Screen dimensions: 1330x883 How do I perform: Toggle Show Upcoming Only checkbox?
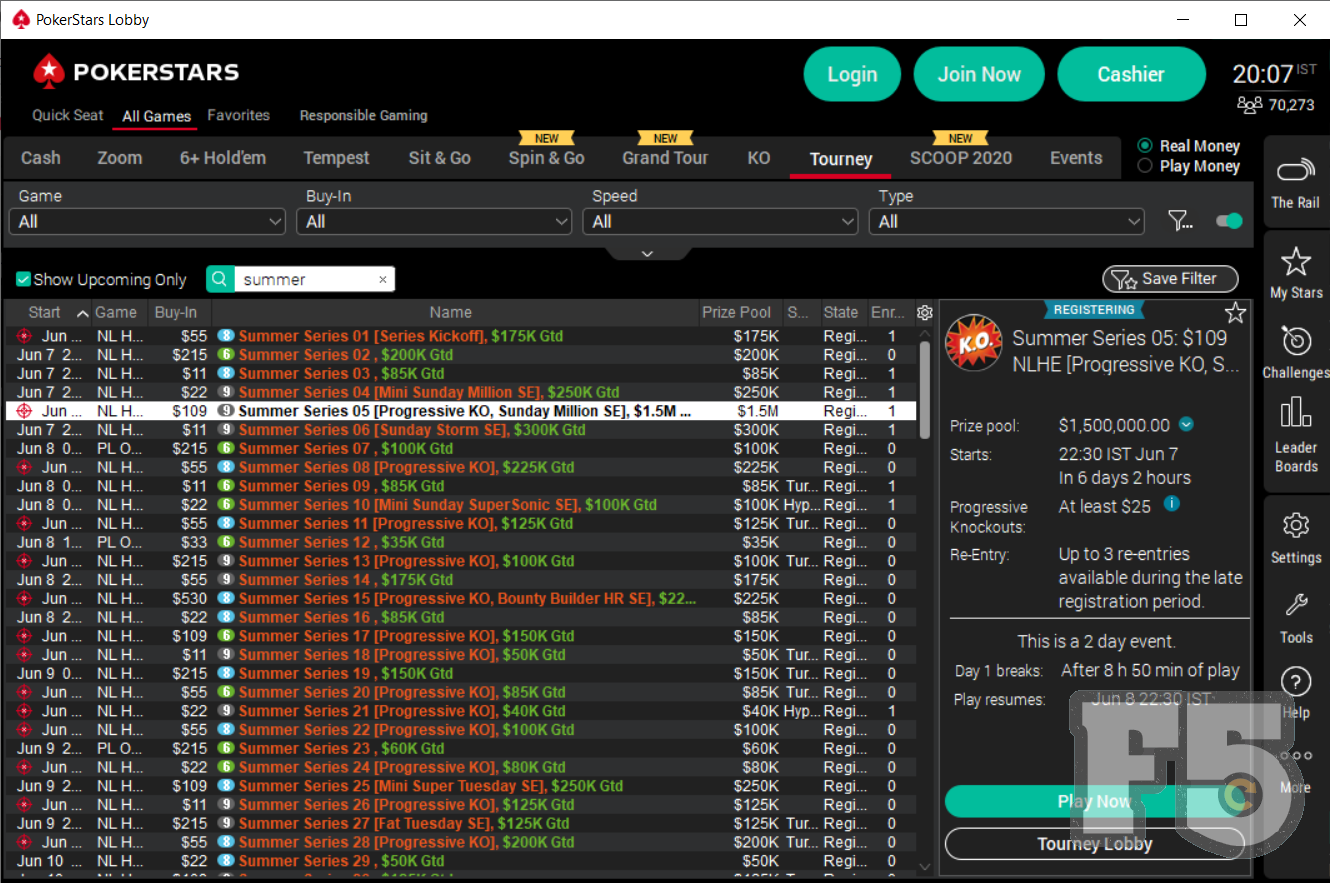(x=24, y=280)
